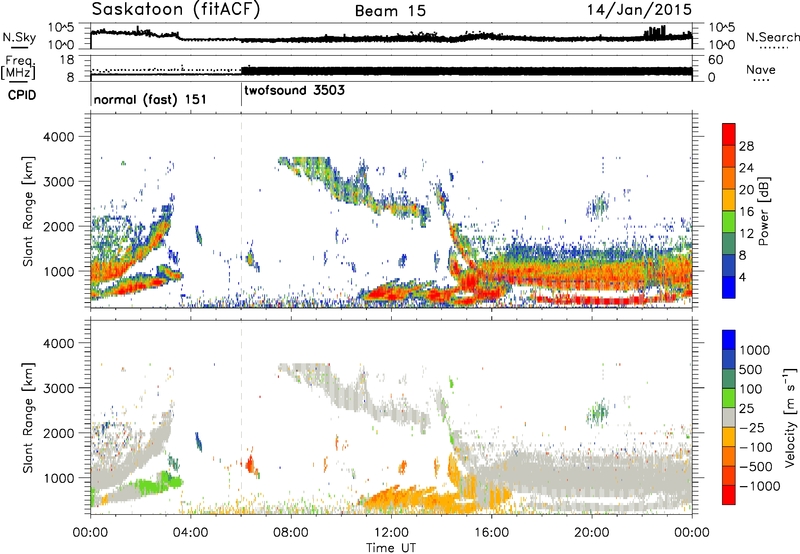Click the dashed CPID change line in the power panel
This screenshot has width=800, height=554.
pyautogui.click(x=241, y=211)
